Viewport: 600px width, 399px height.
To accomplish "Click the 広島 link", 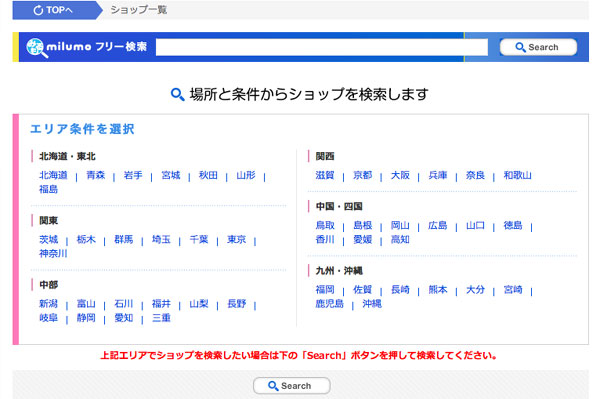I will 438,225.
